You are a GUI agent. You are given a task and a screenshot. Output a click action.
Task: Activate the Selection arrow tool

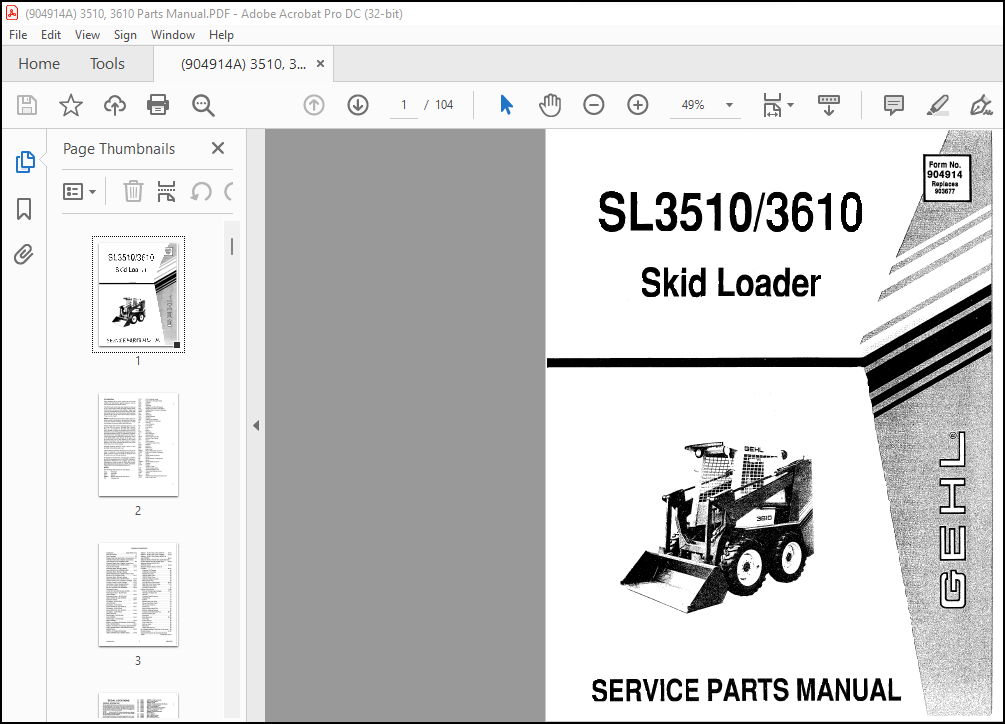(x=506, y=105)
